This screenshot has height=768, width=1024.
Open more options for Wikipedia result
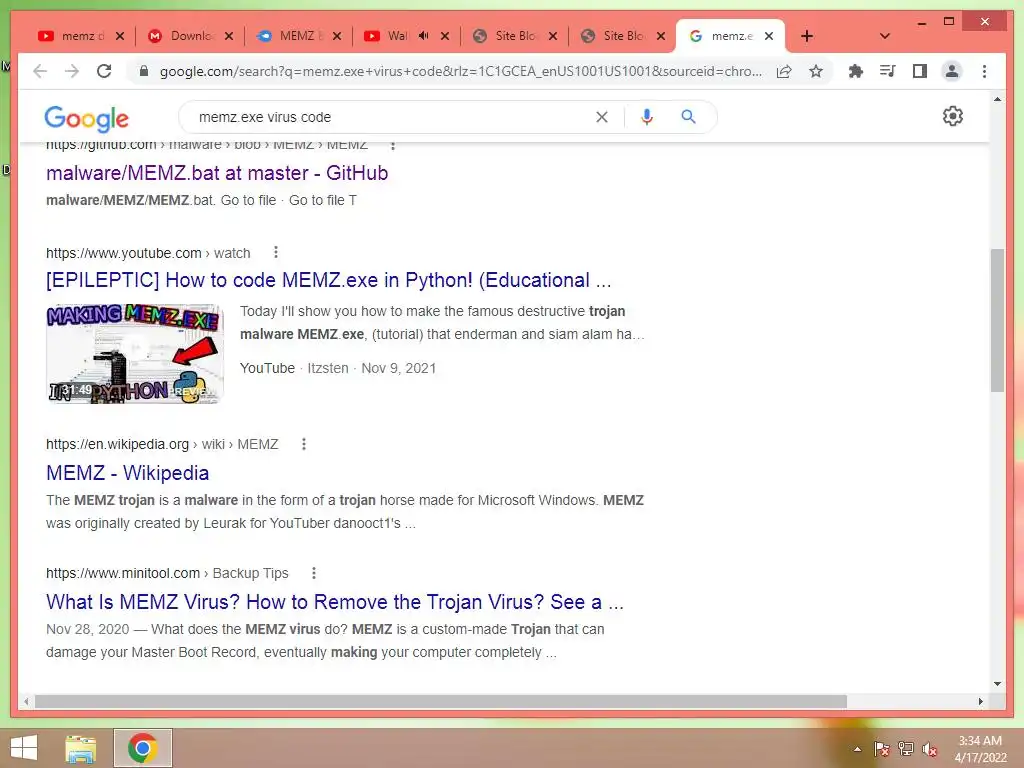[304, 444]
